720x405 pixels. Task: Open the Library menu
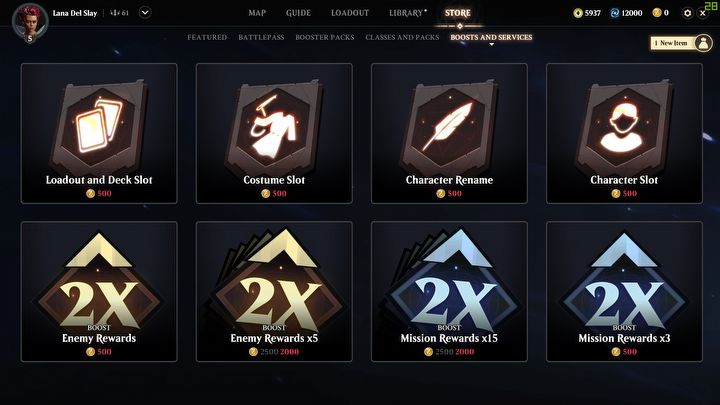[407, 13]
